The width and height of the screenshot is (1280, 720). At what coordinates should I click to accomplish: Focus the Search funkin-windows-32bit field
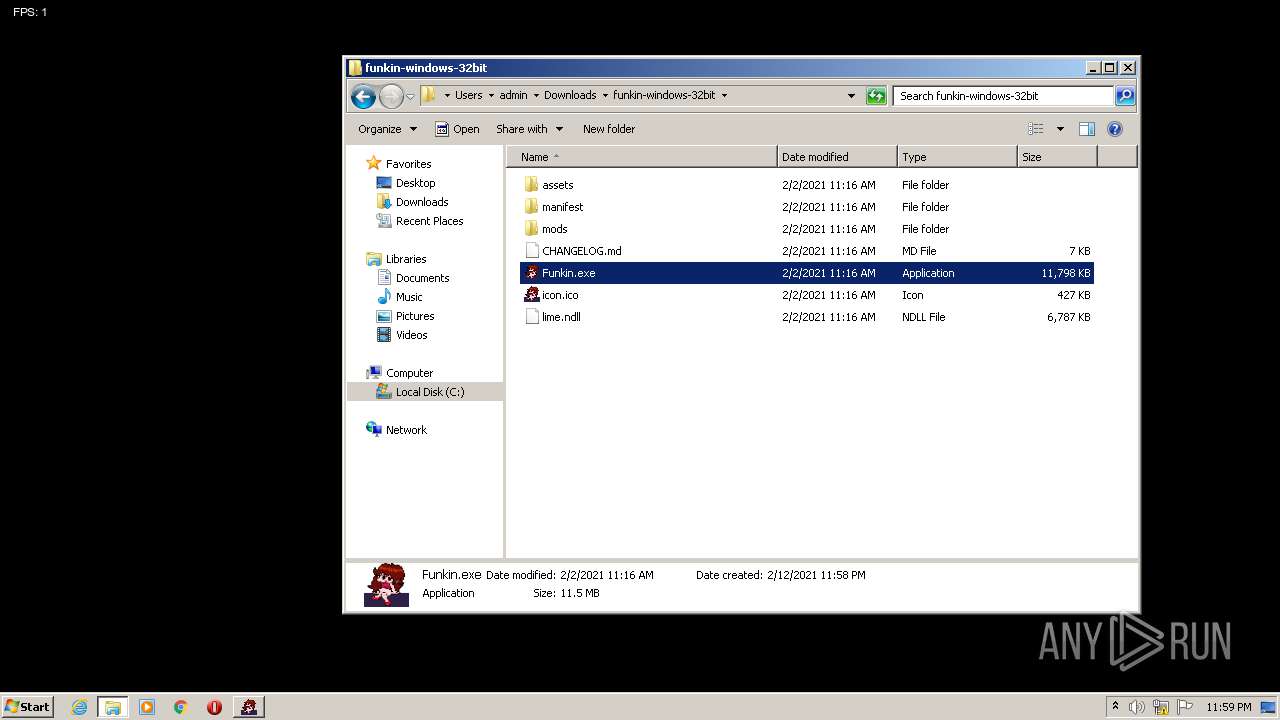(x=1003, y=96)
